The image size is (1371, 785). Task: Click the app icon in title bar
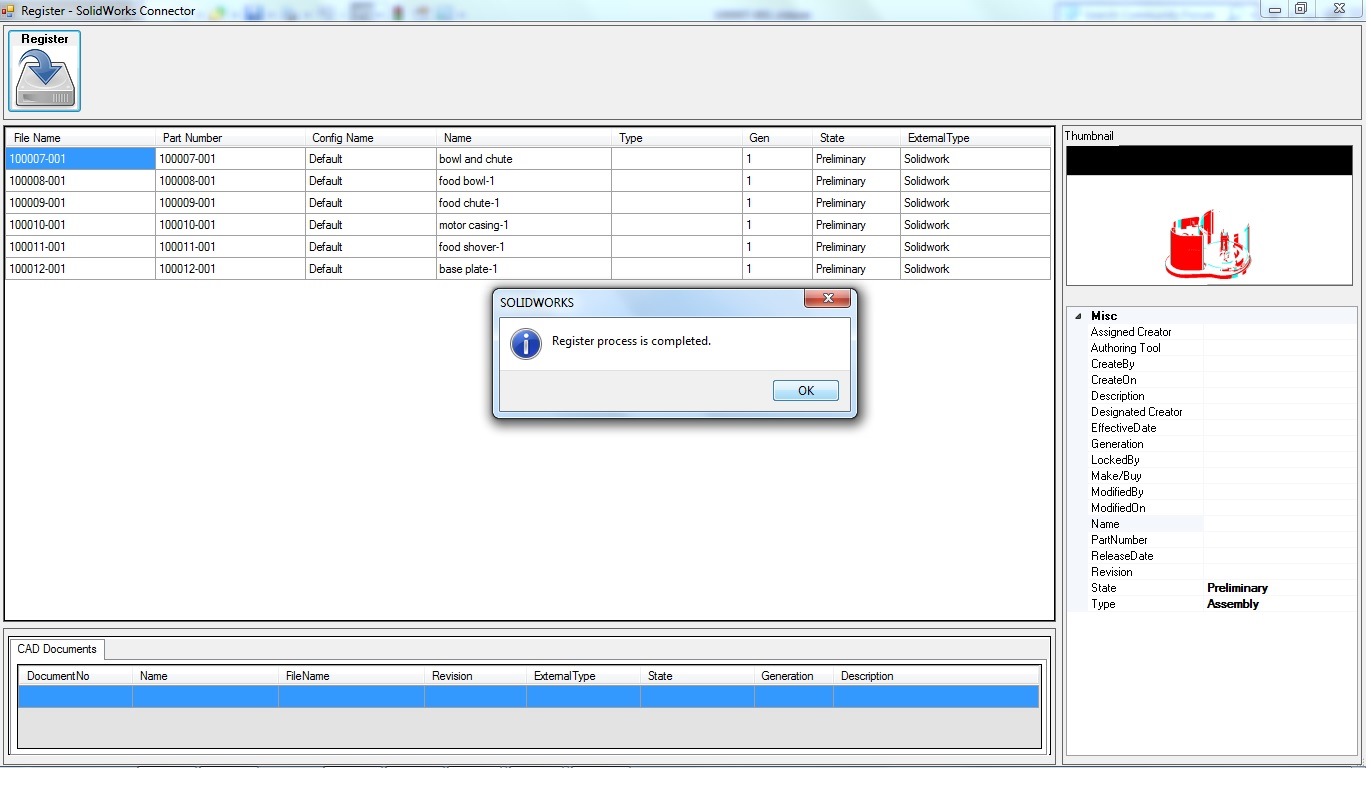click(x=8, y=10)
